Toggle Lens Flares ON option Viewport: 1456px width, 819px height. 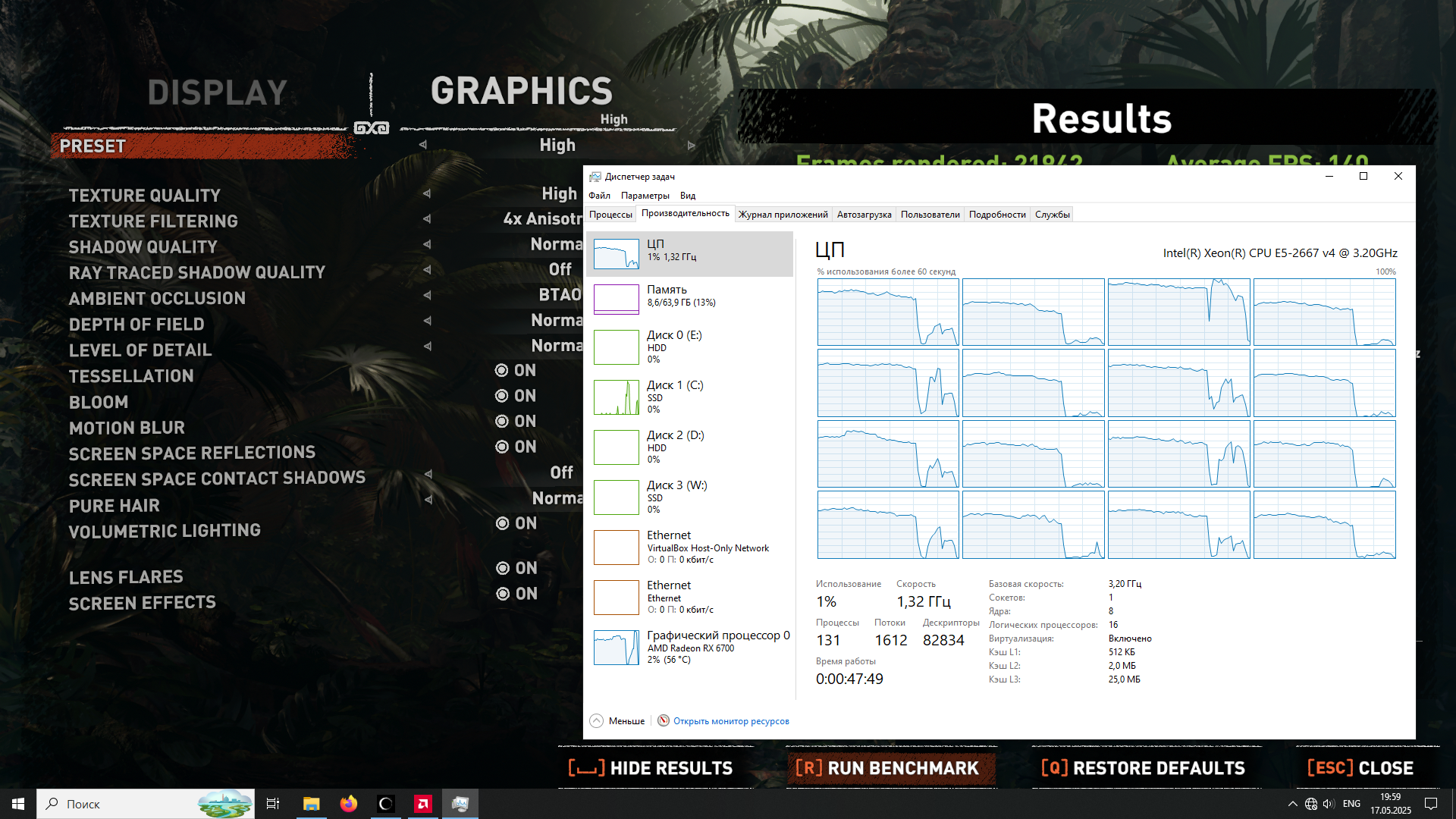tap(503, 569)
